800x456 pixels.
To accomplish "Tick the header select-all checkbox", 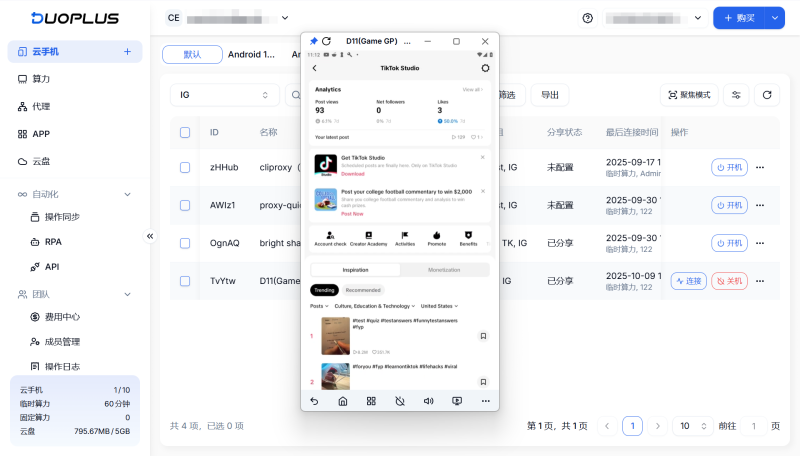I will [x=185, y=132].
